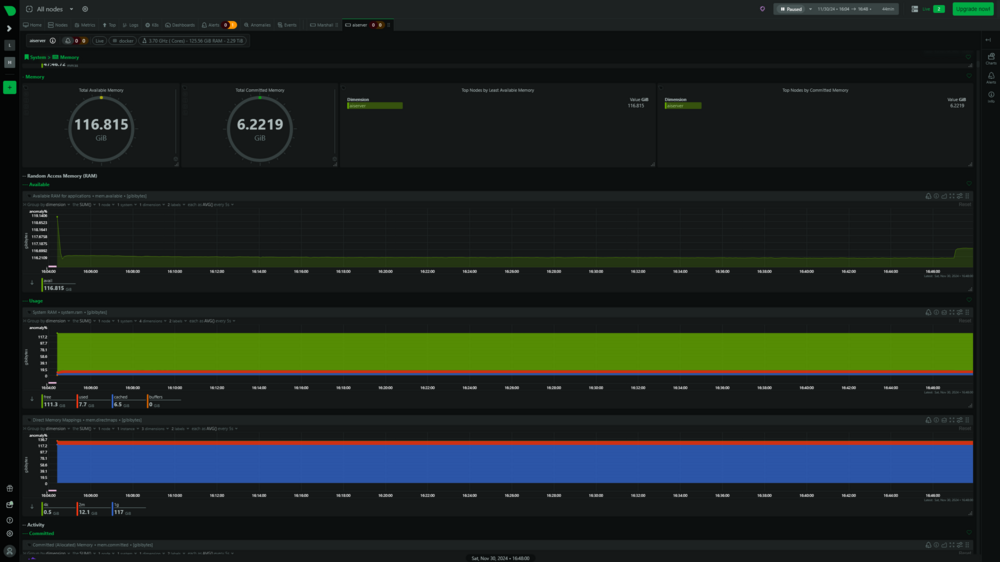Toggle the cached dimension in System RAM legend
The height and width of the screenshot is (562, 1000).
[x=128, y=401]
